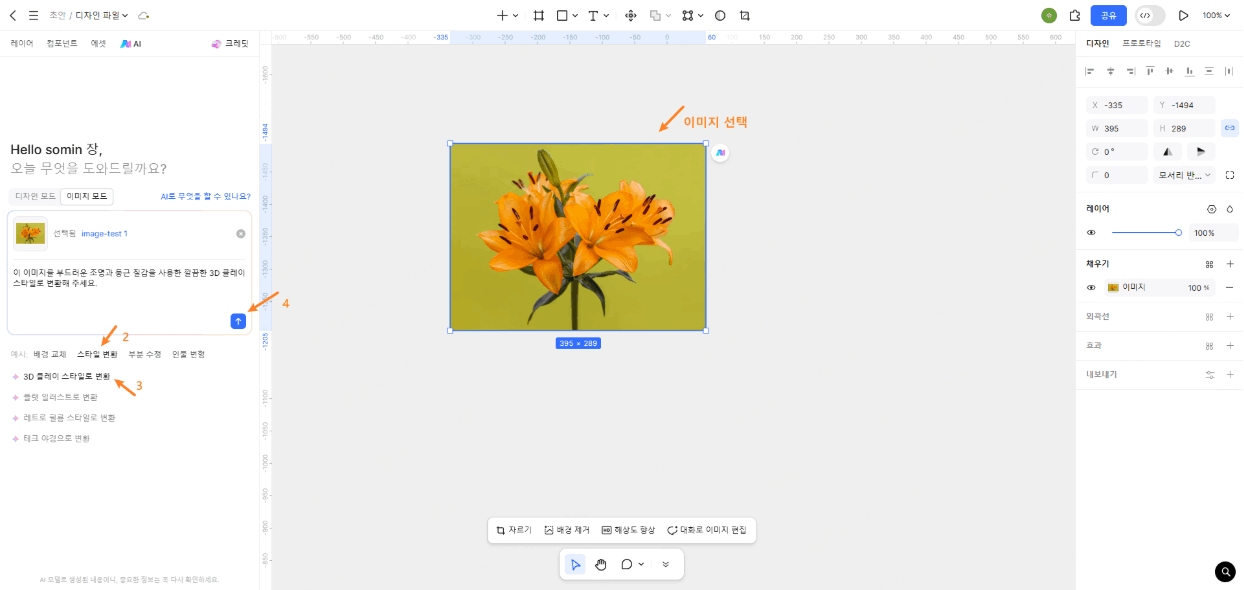Click the blue 공유 share button

1108,15
